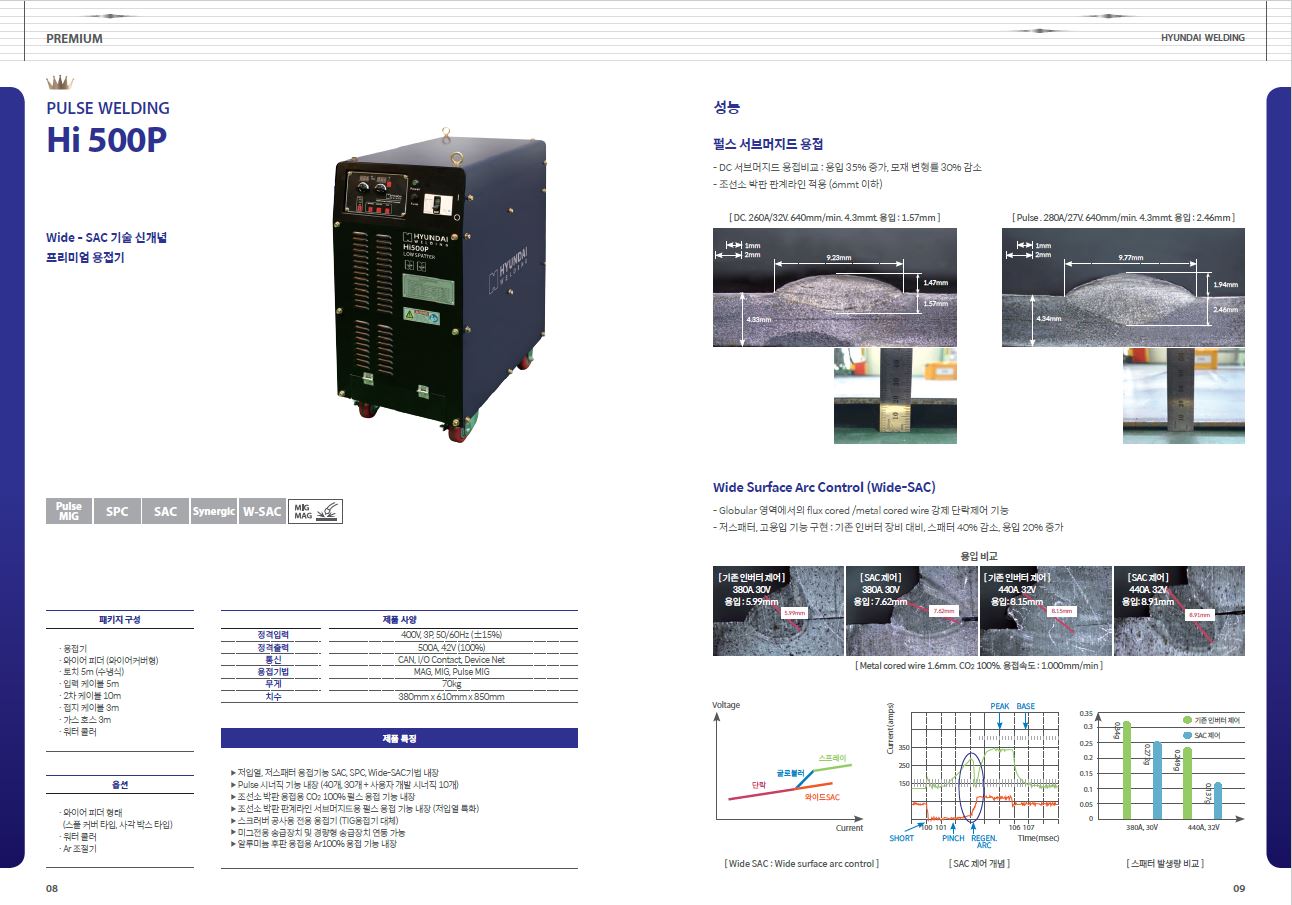The image size is (1292, 905).
Task: Click the SAC feature badge
Action: 165,511
